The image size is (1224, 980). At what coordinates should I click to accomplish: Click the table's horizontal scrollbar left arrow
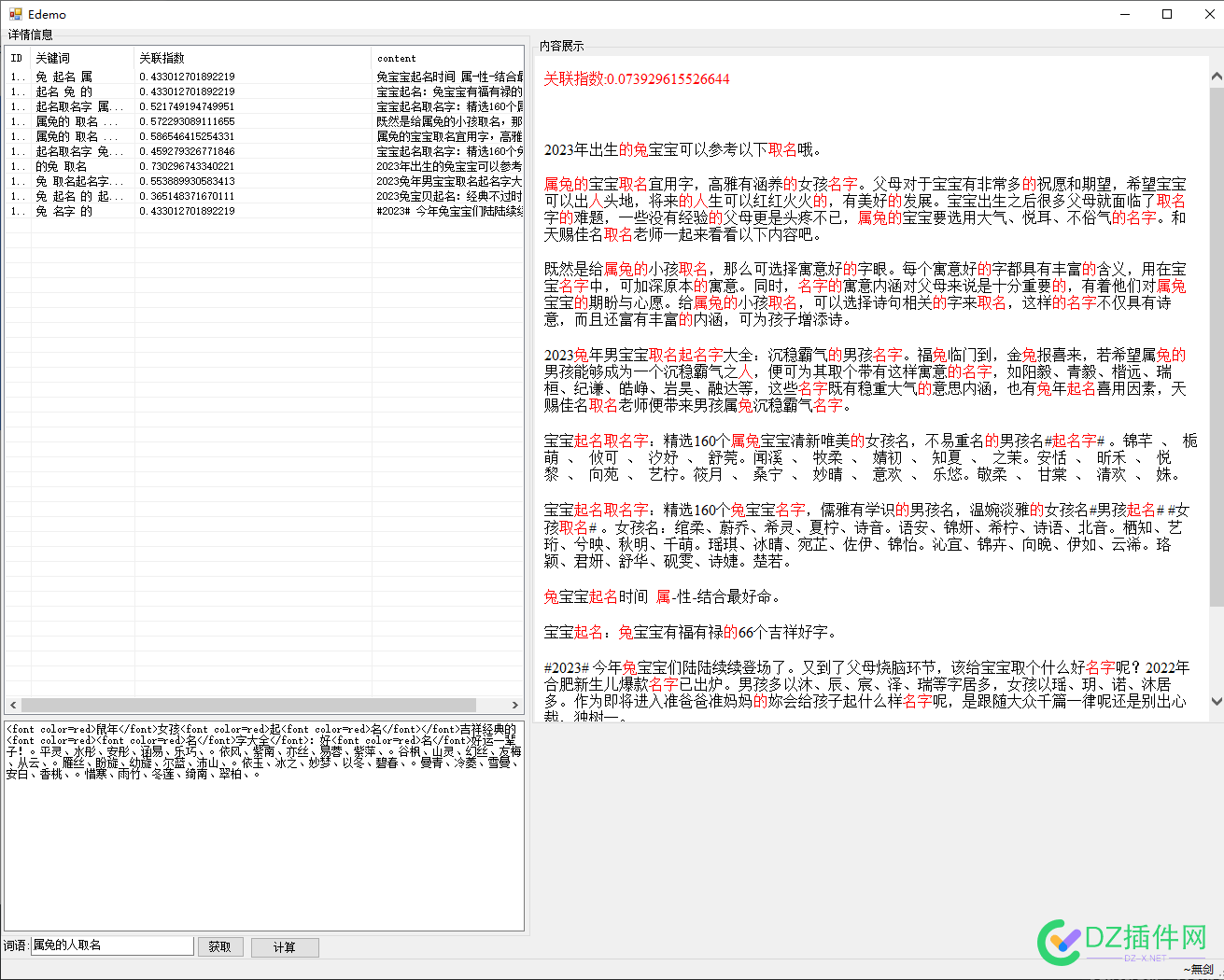13,705
